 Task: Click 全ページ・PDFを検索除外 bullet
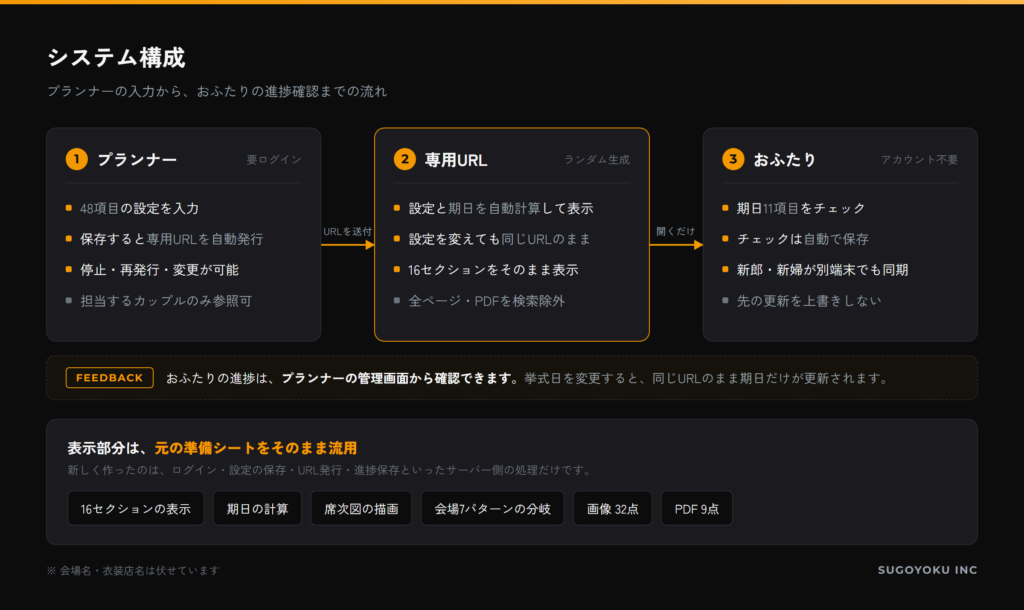487,300
